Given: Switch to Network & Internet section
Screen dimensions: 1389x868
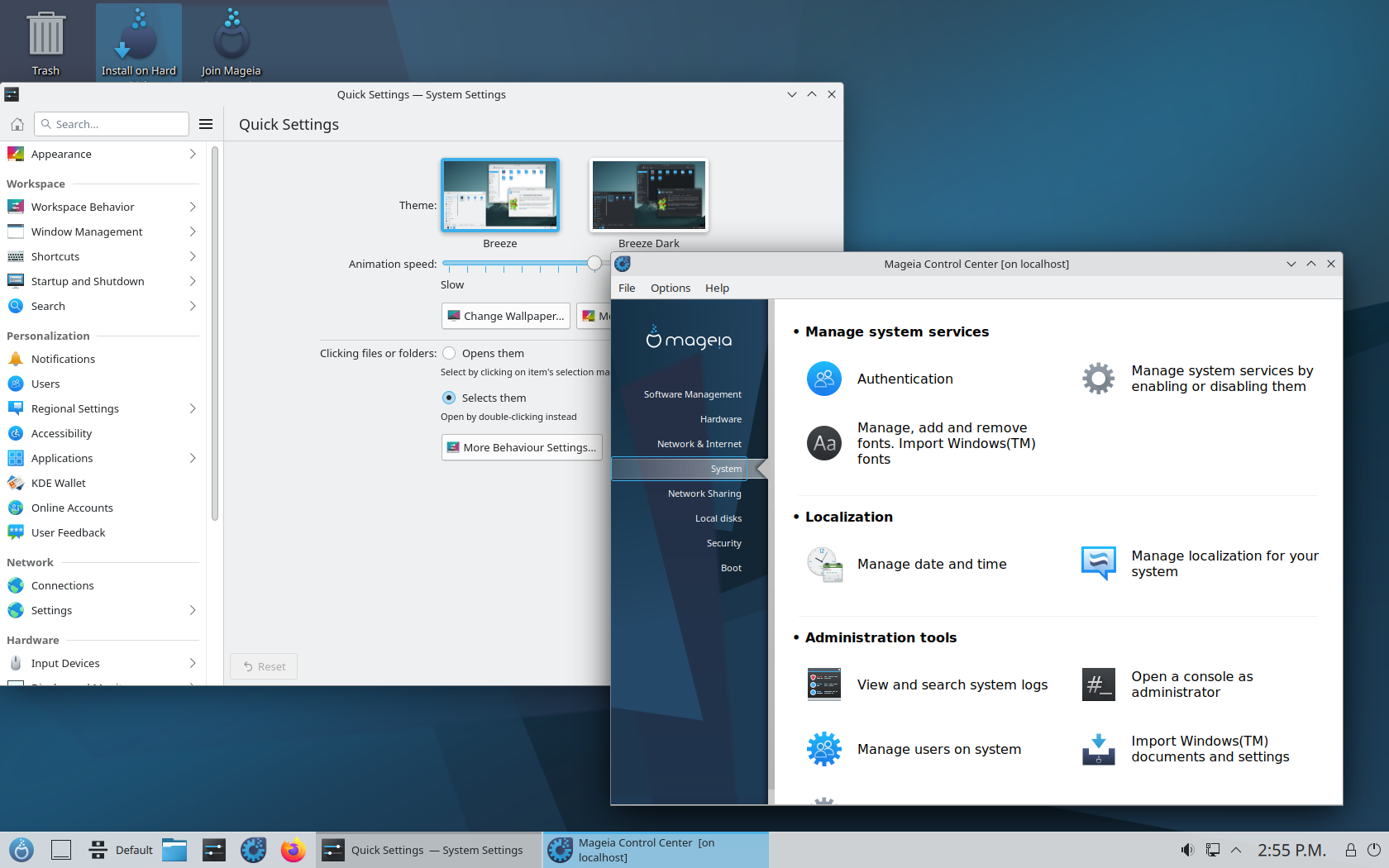Looking at the screenshot, I should click(699, 444).
